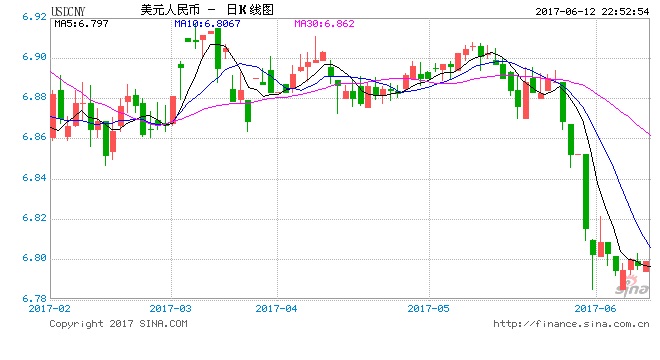Click the 6.78 y-axis price label

point(34,299)
